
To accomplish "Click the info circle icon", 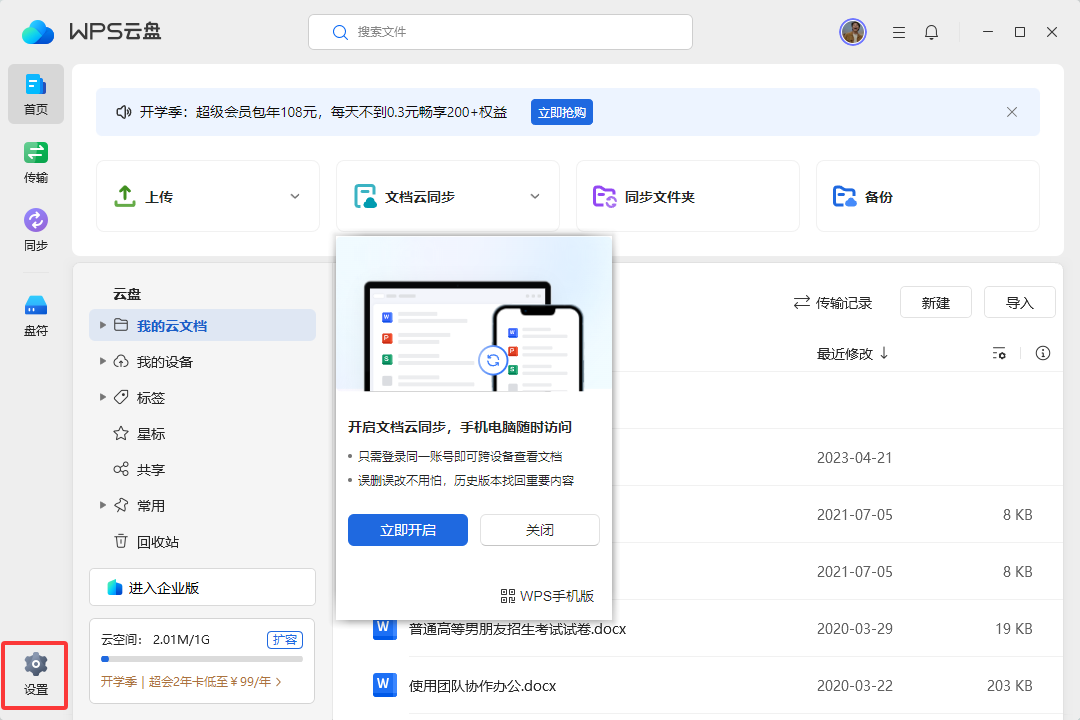I will pos(1043,353).
